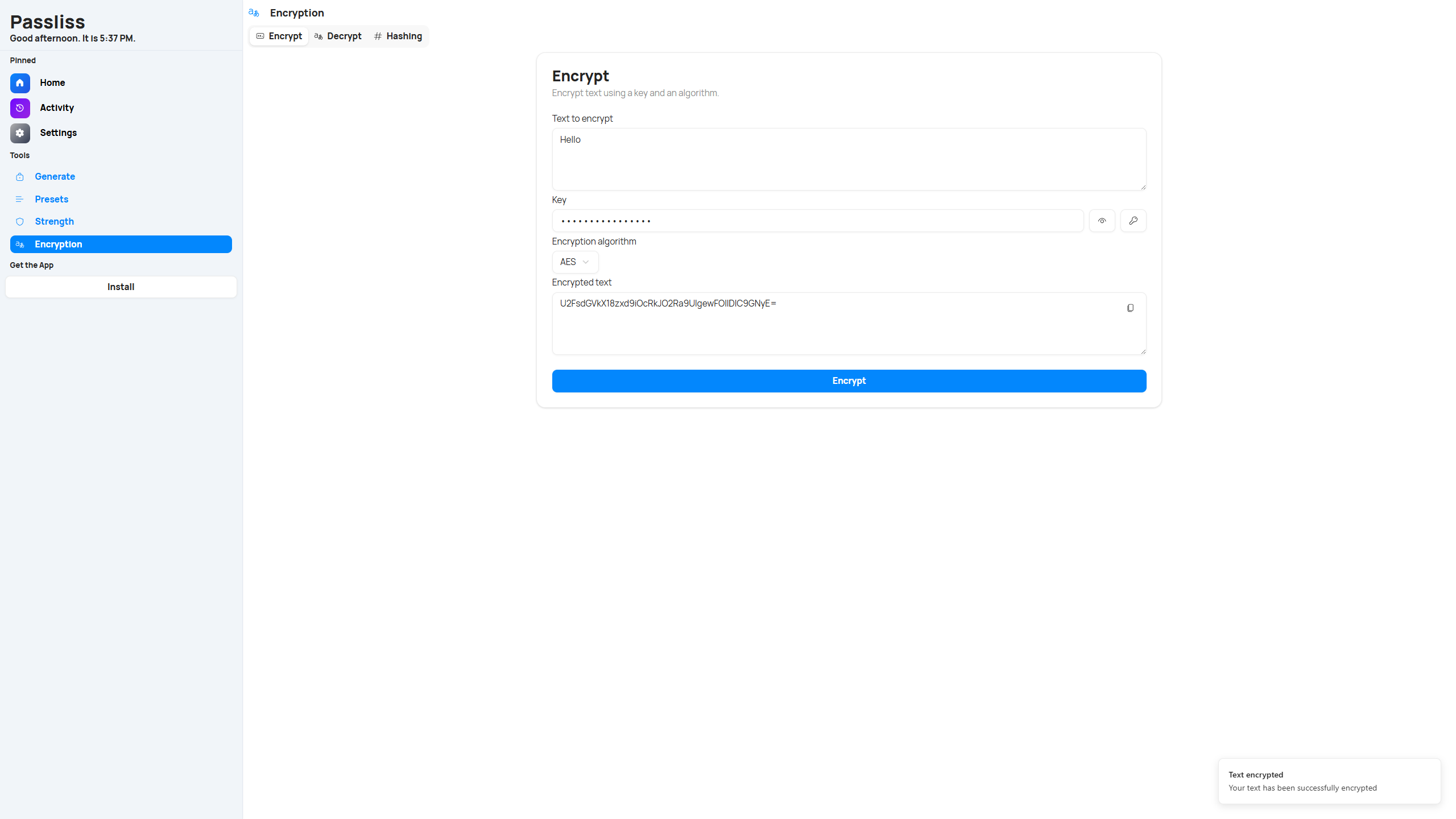The image size is (1456, 819).
Task: Copy encrypted text to clipboard
Action: pyautogui.click(x=1130, y=308)
